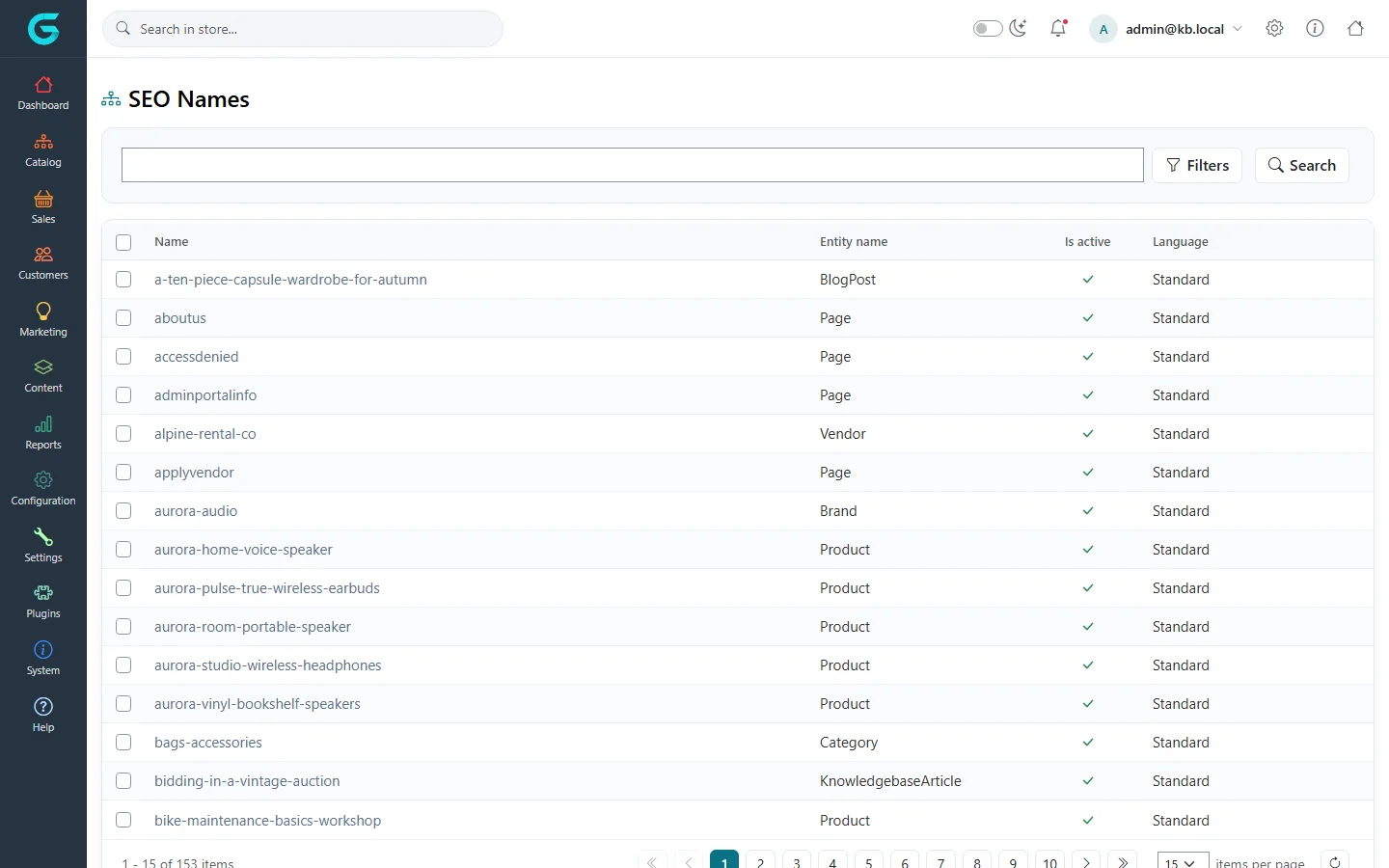
Task: Check the alpine-rental-co row checkbox
Action: [x=123, y=433]
